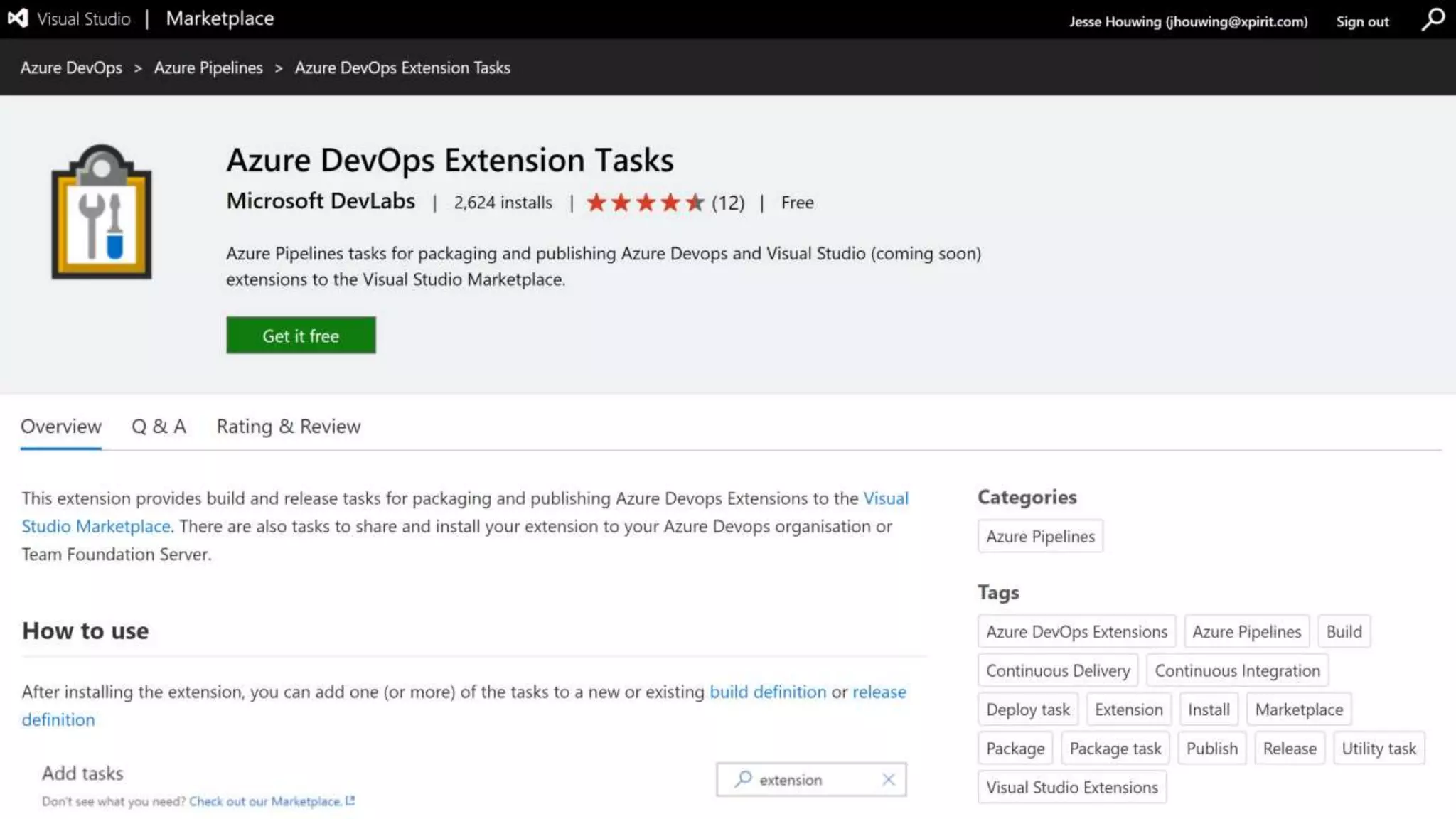Screen dimensions: 1456x819
Task: Open the search magnifier in header
Action: pyautogui.click(x=1433, y=19)
